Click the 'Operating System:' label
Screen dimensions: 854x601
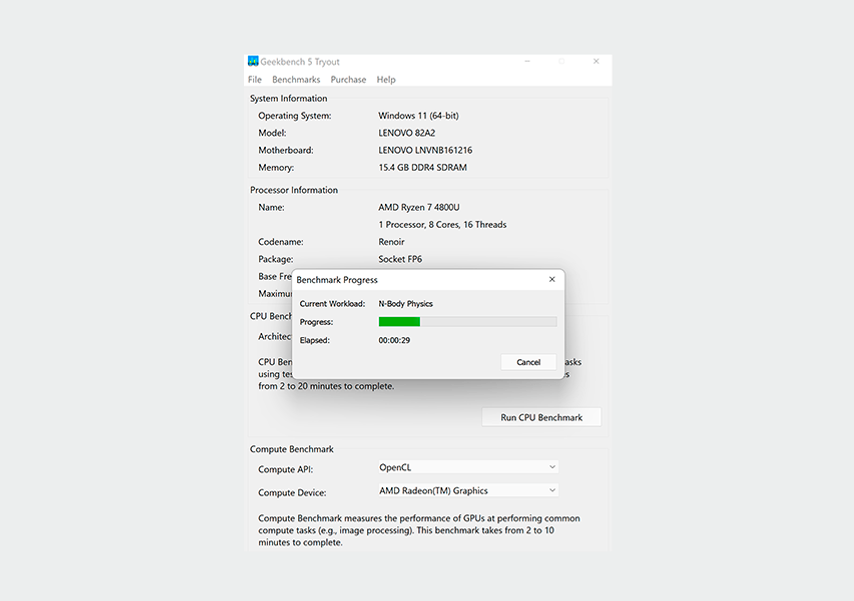click(295, 116)
